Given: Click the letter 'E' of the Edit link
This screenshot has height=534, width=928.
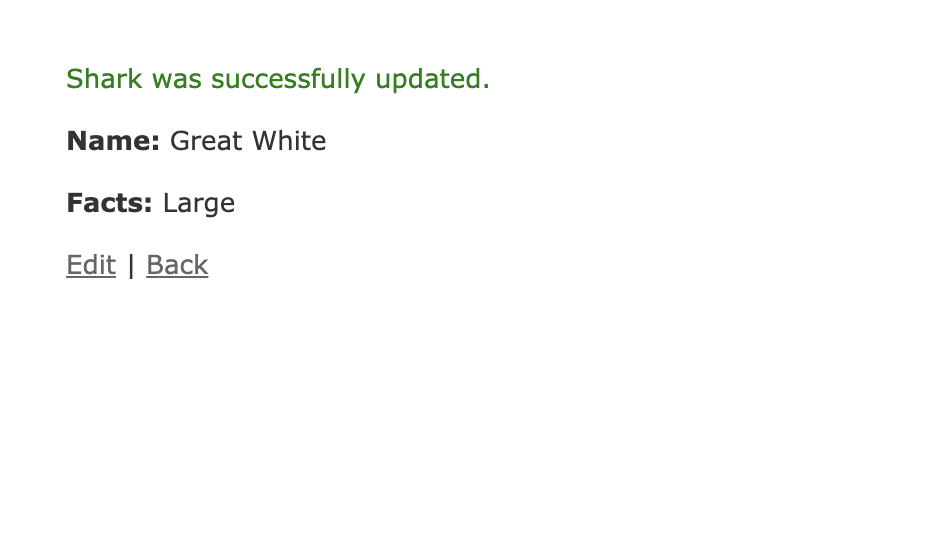Looking at the screenshot, I should click(74, 265).
